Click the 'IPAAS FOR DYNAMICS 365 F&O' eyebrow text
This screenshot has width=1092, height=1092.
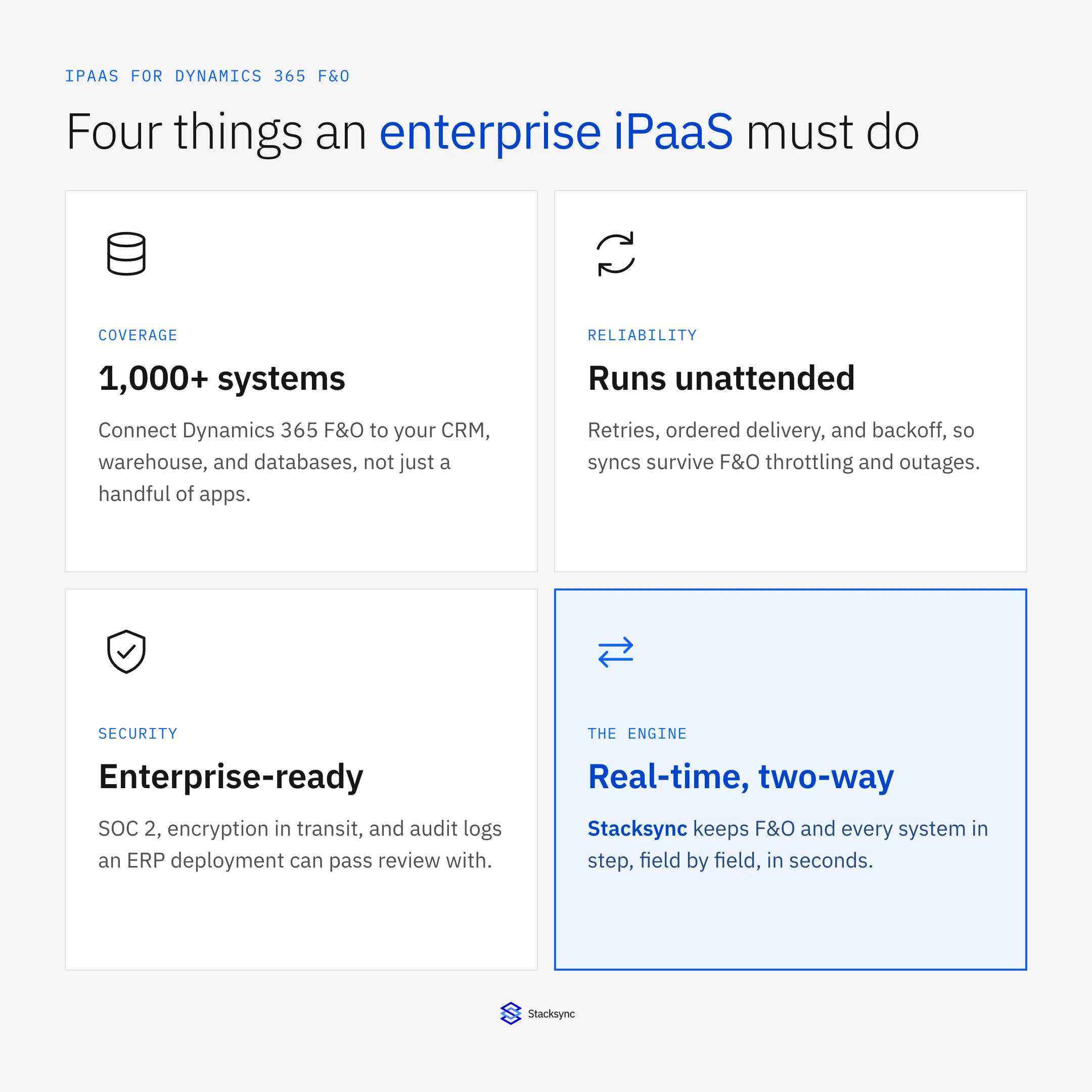click(x=207, y=76)
